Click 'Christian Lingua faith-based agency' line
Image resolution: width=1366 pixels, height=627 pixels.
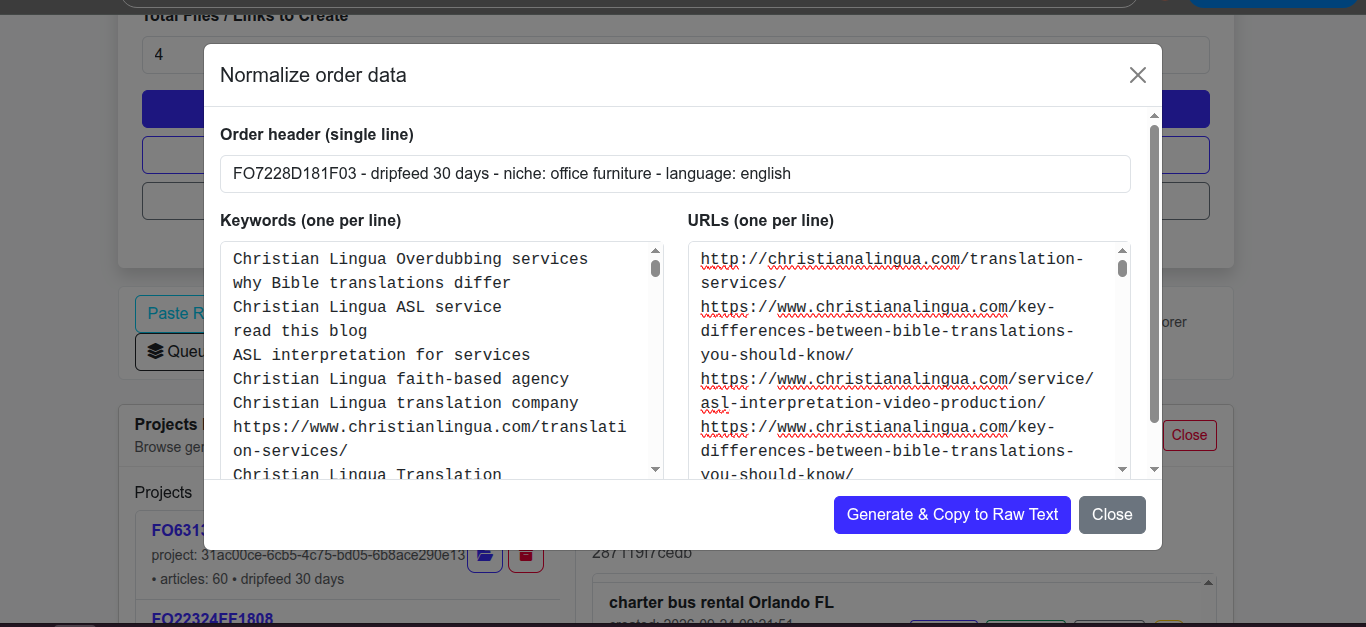401,379
